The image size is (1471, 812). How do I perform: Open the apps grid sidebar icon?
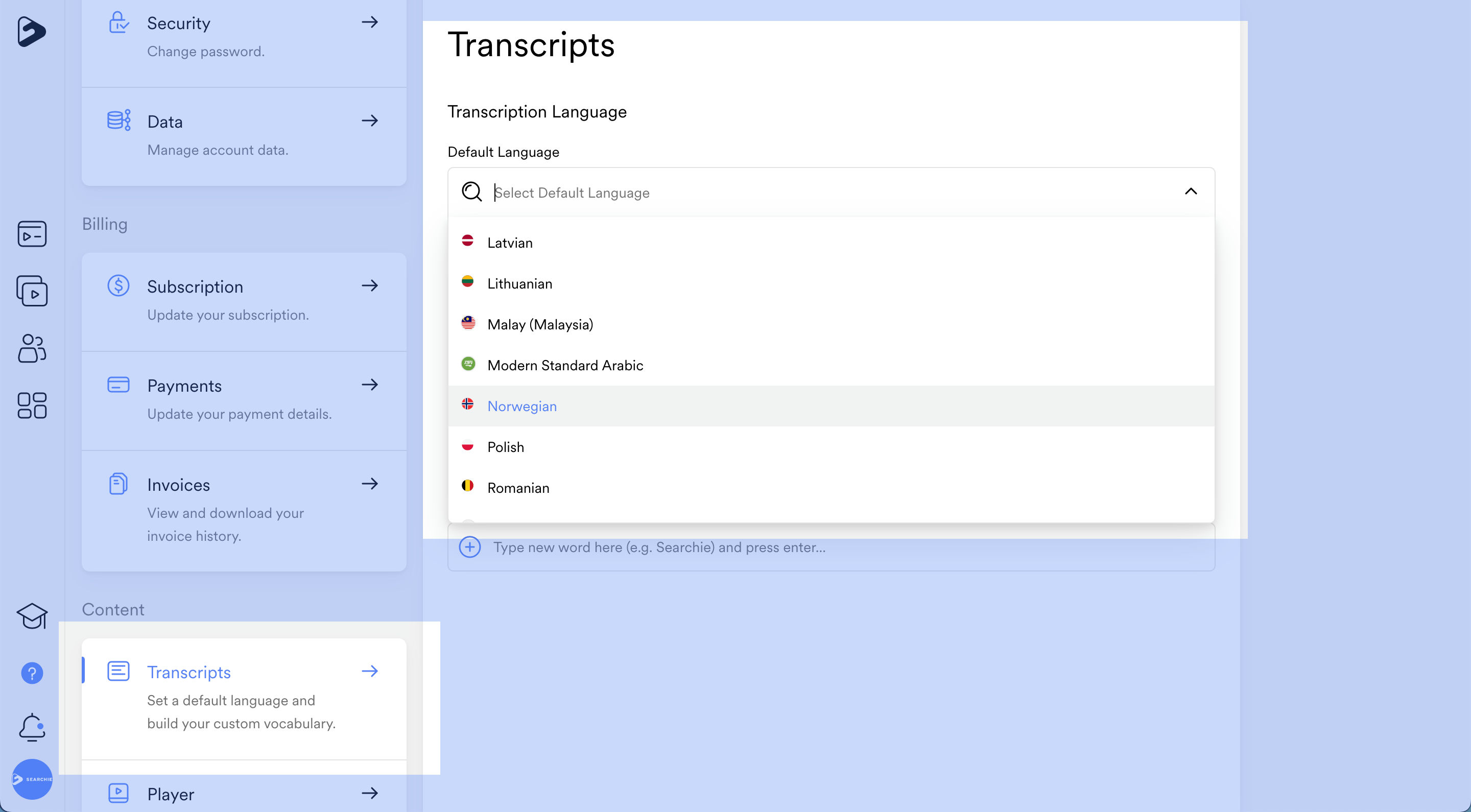pos(32,405)
